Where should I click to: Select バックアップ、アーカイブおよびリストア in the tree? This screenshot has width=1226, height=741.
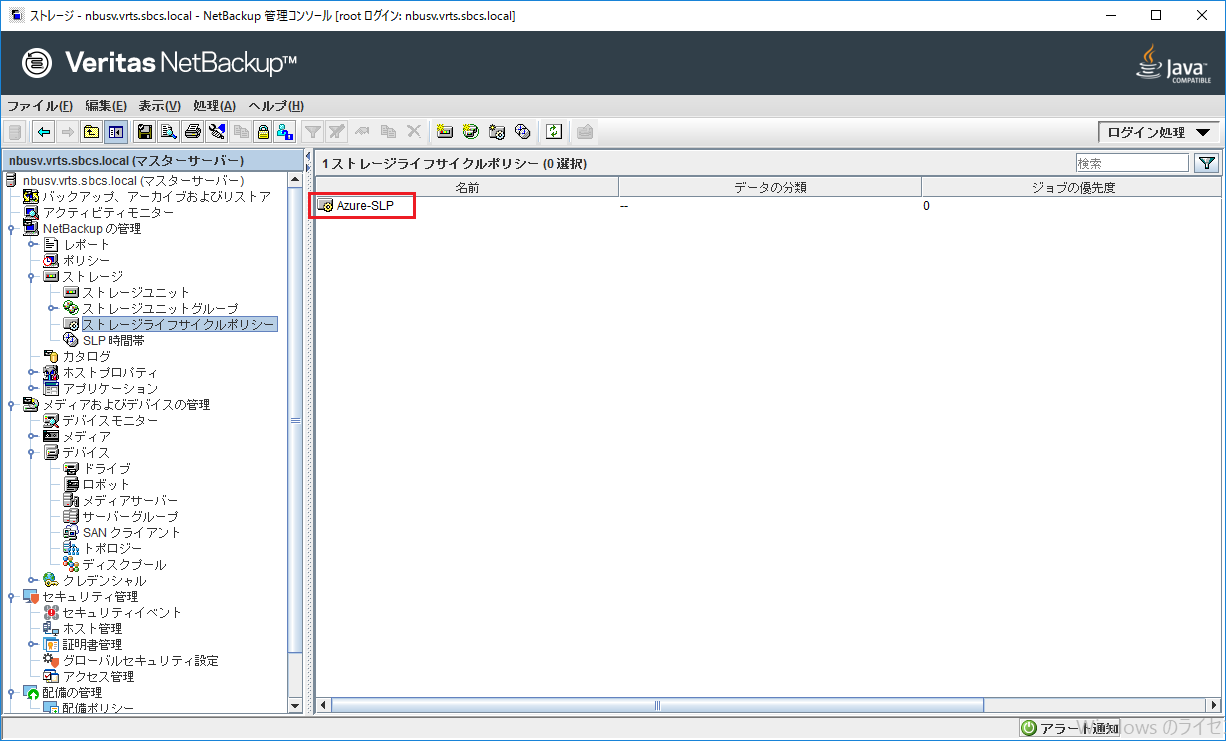[x=156, y=197]
